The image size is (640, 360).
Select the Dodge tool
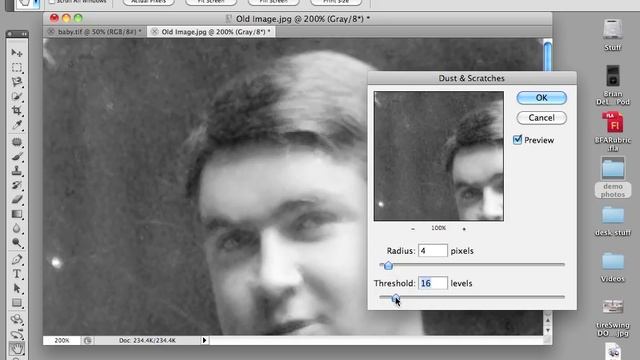coord(17,243)
